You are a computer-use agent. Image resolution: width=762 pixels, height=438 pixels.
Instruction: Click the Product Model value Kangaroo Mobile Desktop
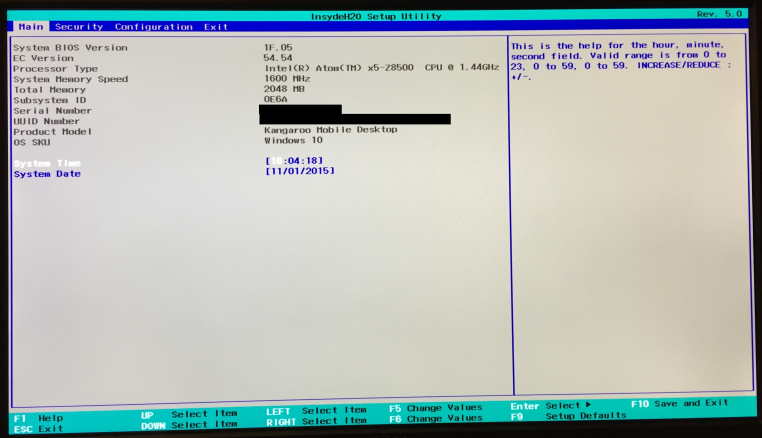coord(330,130)
